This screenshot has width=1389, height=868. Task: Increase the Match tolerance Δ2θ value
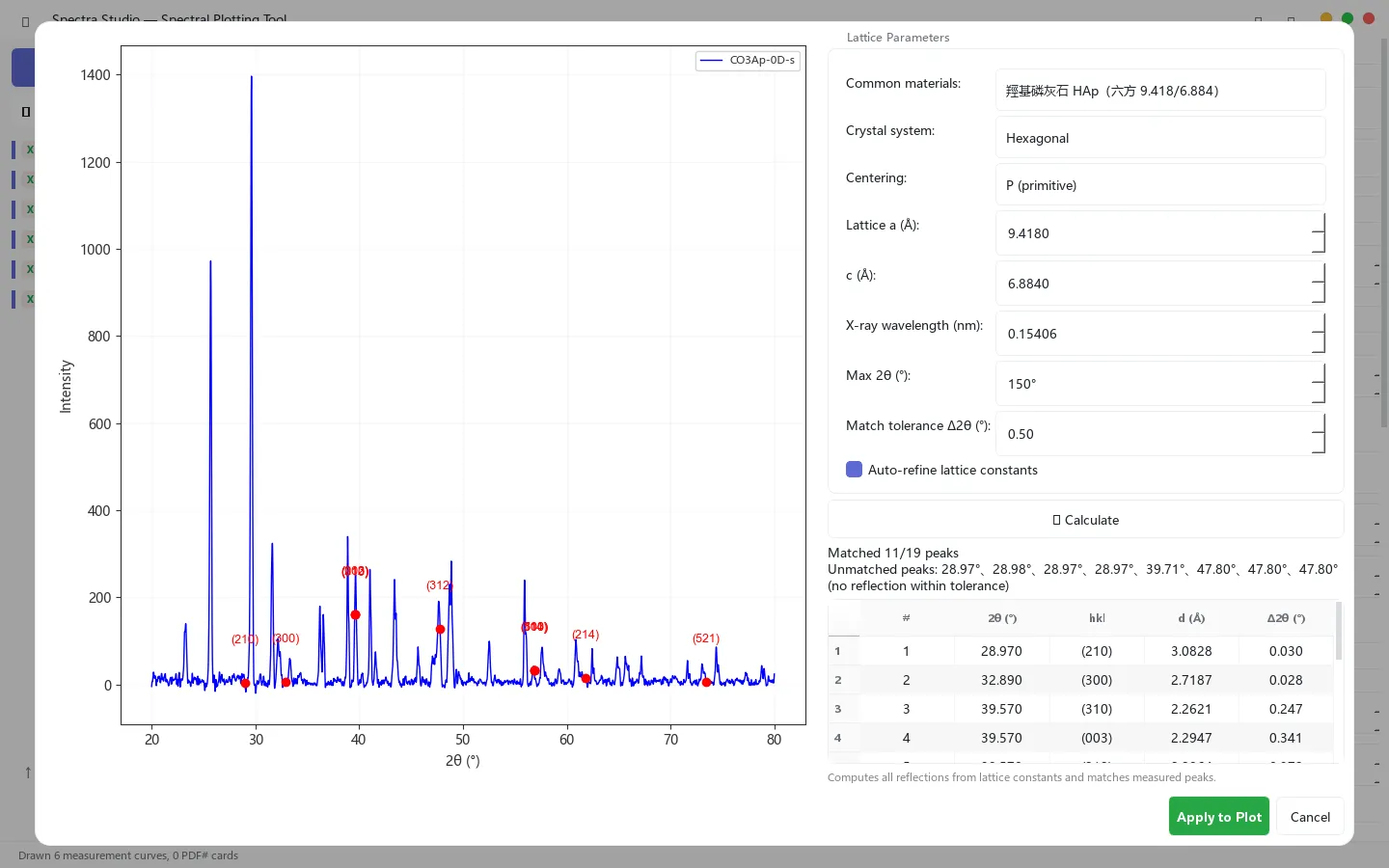pyautogui.click(x=1319, y=423)
